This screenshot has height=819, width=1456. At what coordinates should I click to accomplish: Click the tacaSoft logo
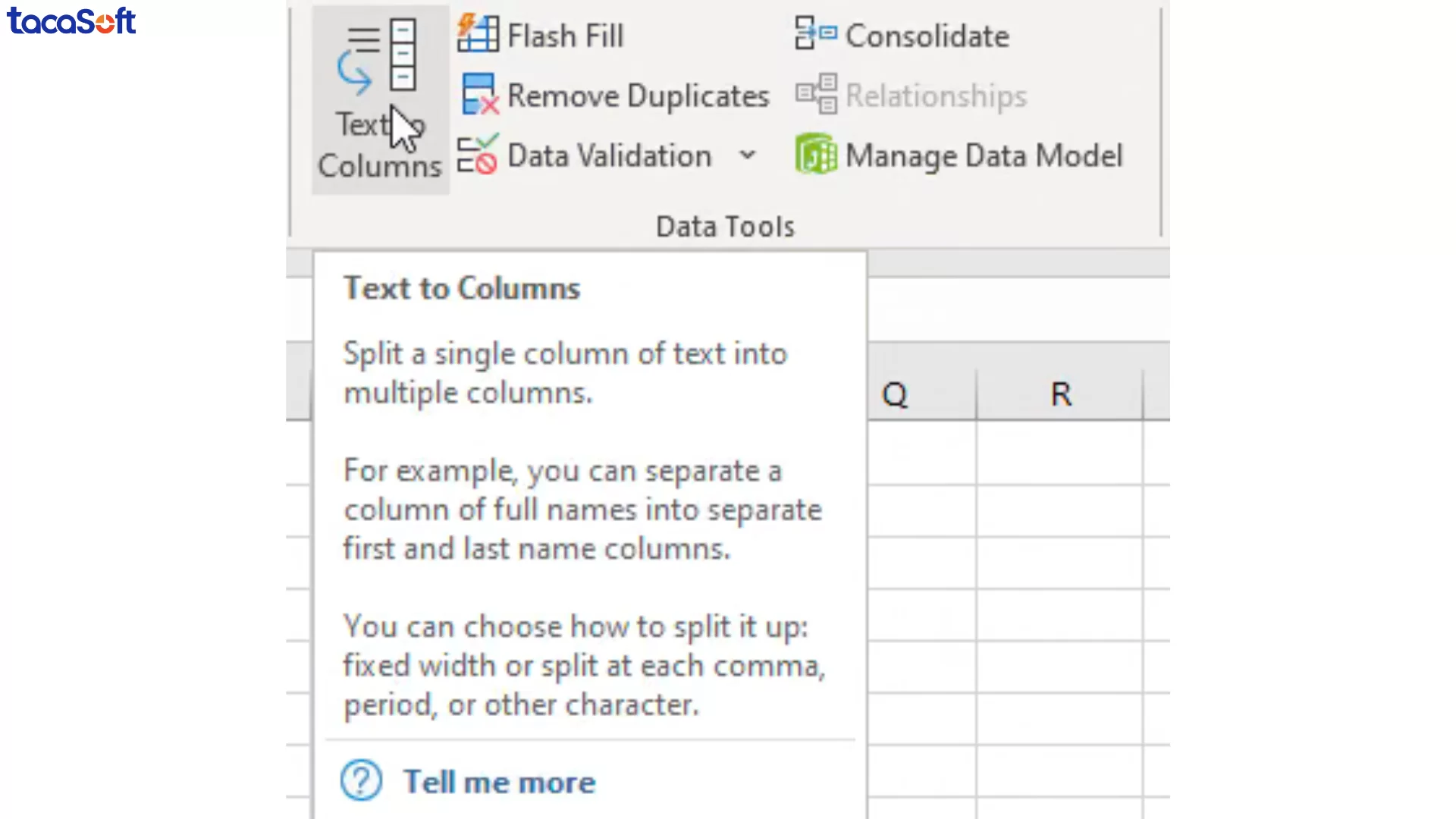(x=71, y=21)
